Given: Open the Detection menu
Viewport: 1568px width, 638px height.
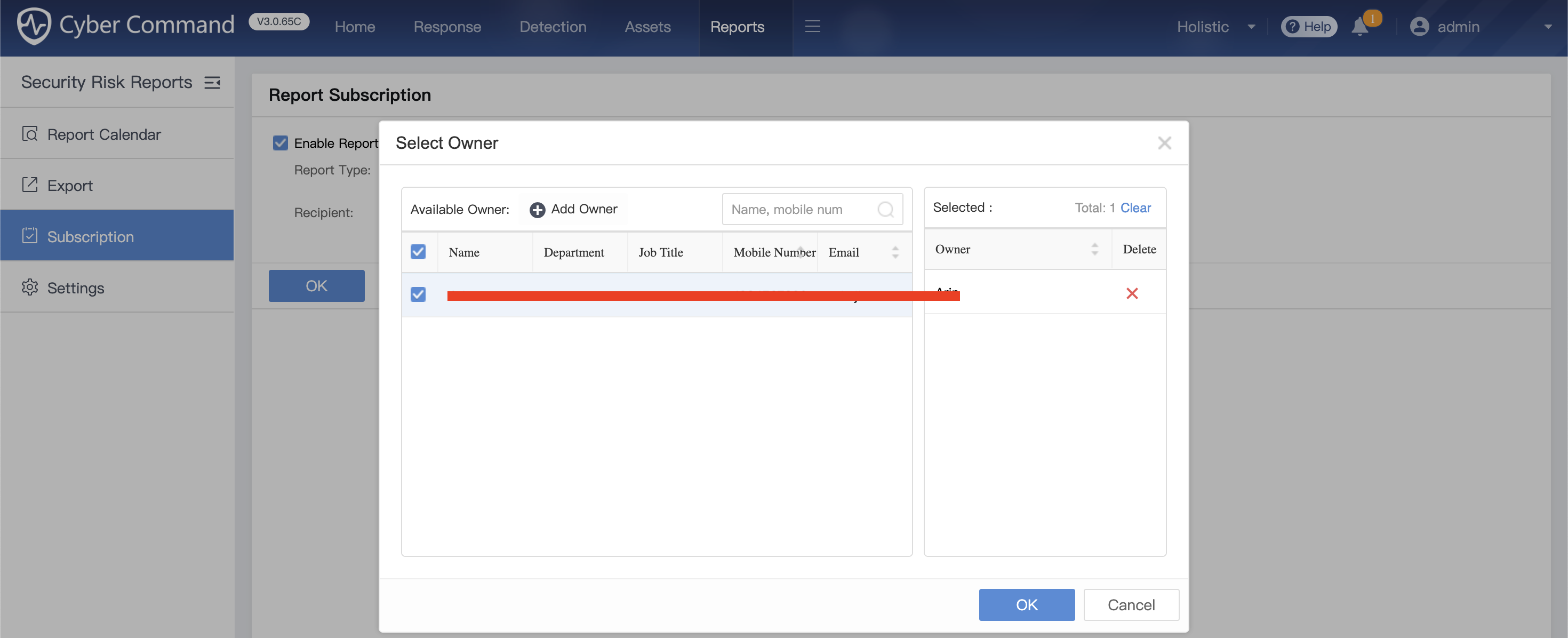Looking at the screenshot, I should (552, 27).
